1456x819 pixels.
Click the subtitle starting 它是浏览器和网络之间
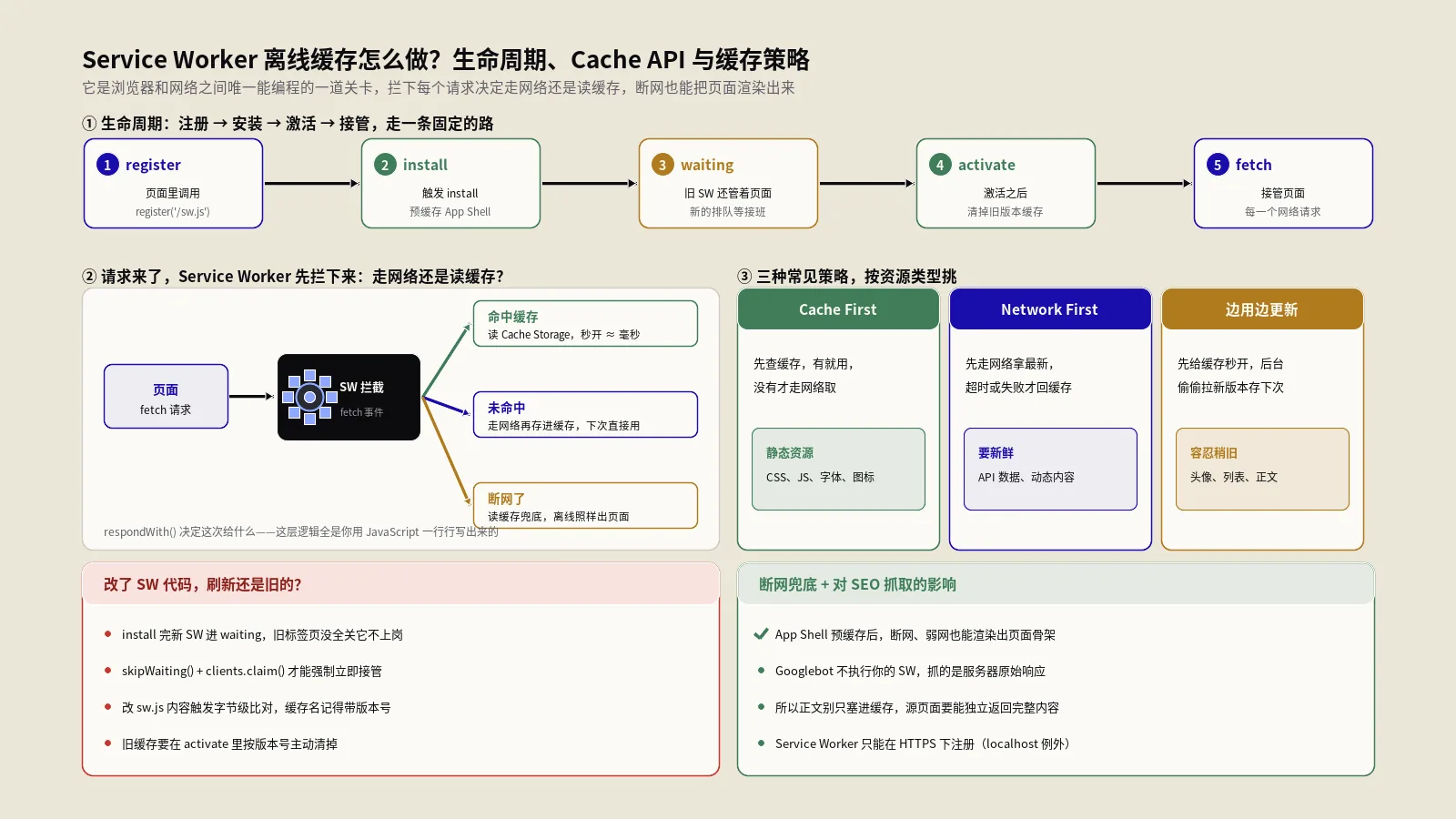coord(439,88)
